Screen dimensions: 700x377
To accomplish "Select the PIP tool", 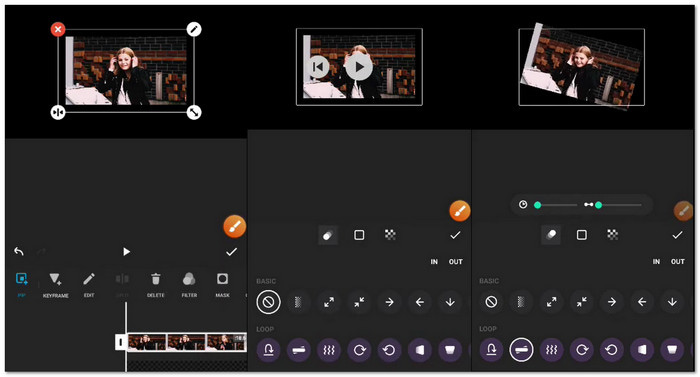I will pos(21,284).
